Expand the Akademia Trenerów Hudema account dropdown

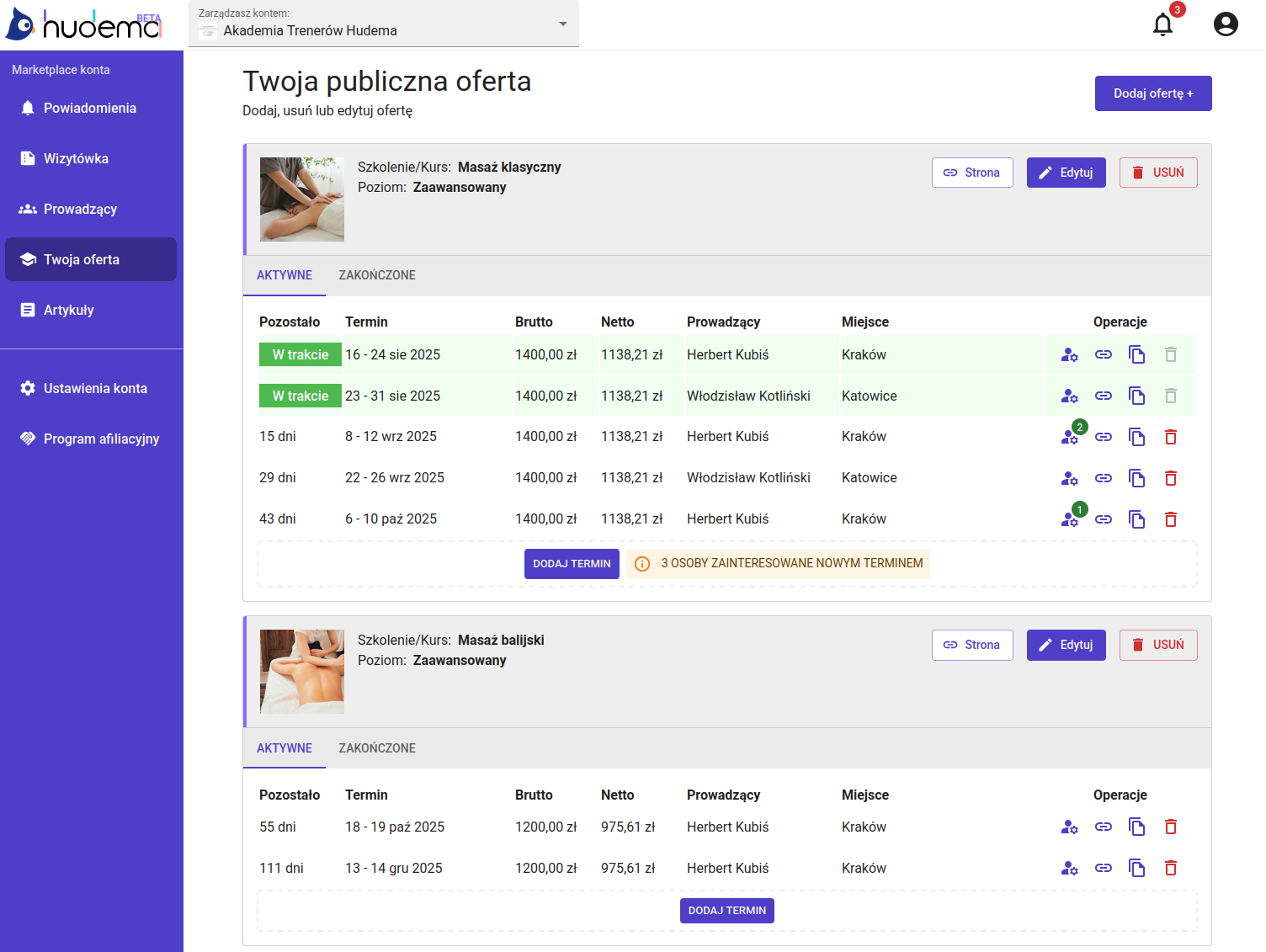(562, 24)
